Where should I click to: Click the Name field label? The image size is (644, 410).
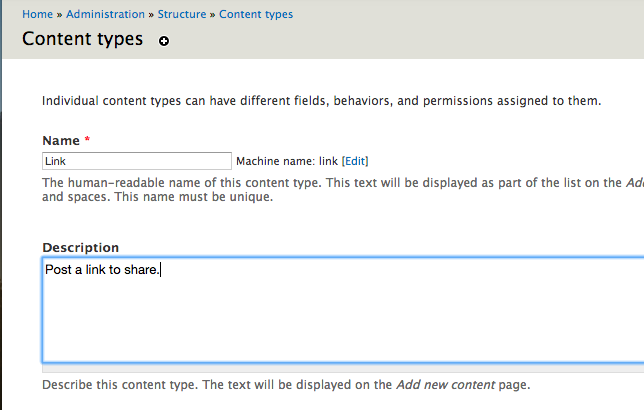[x=62, y=141]
